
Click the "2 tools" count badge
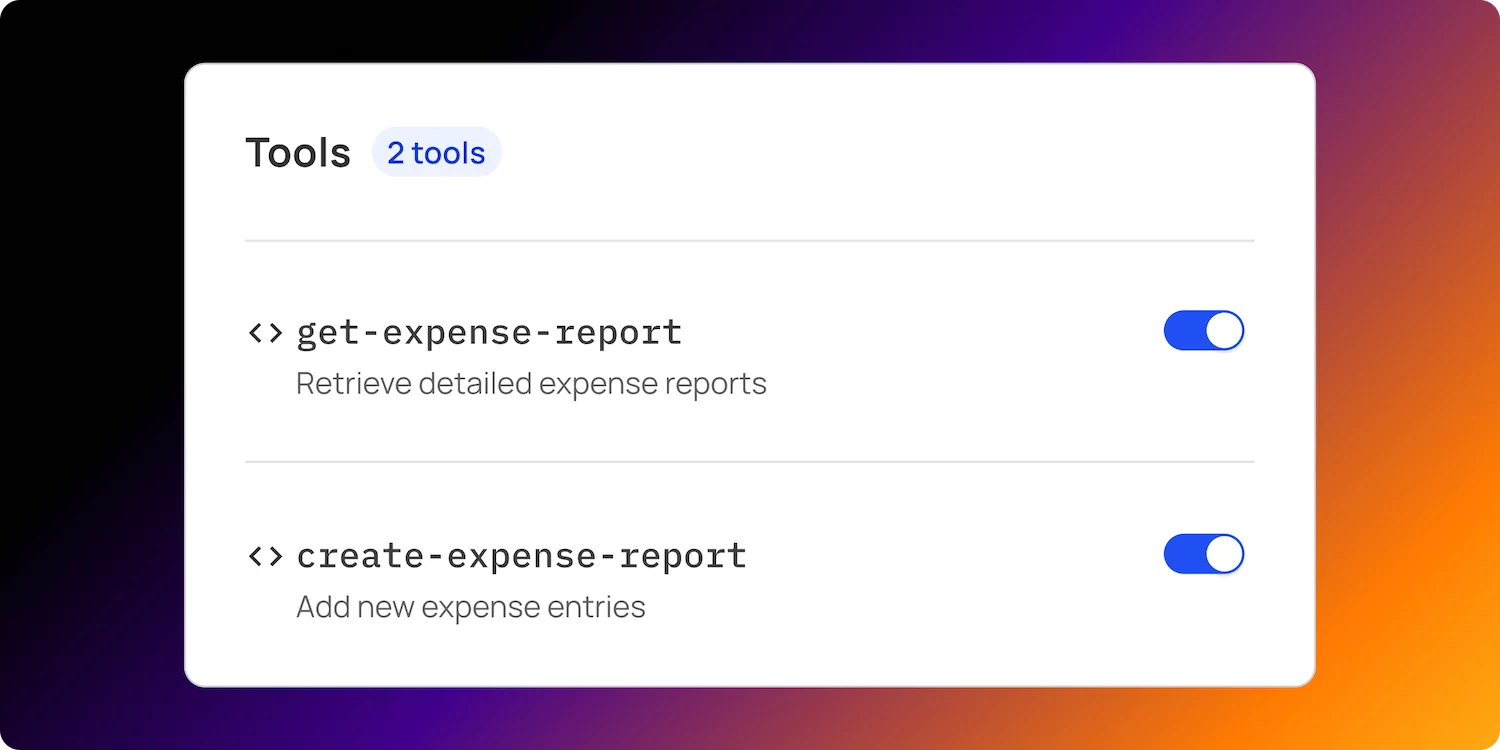pyautogui.click(x=436, y=153)
